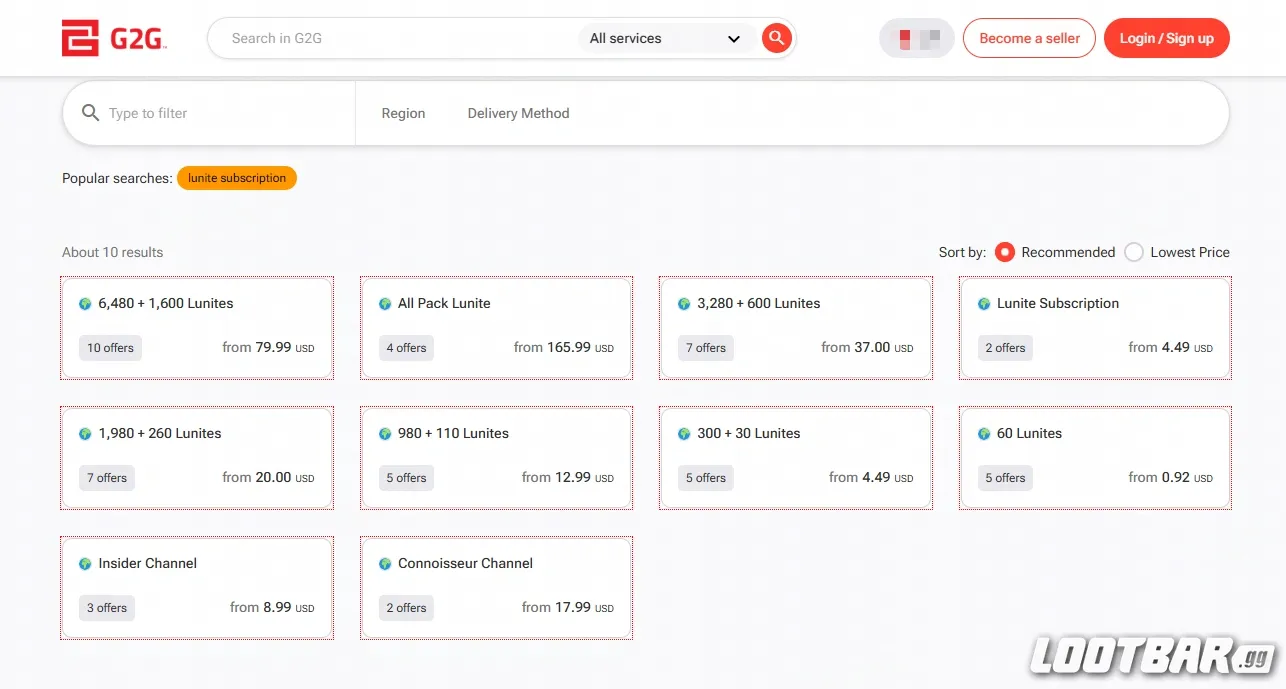1286x689 pixels.
Task: Click the lunite subscription popular search tag
Action: (237, 178)
